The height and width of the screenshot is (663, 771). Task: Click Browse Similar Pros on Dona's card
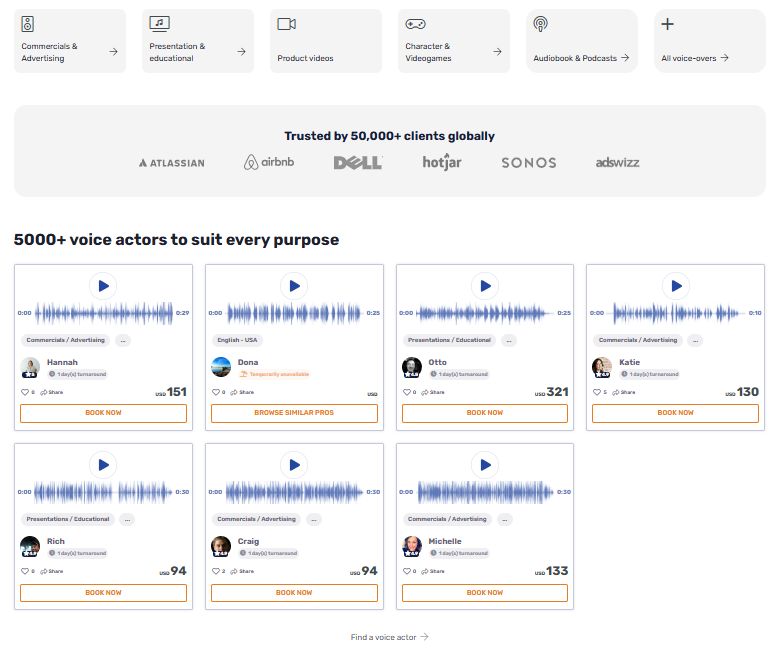point(294,413)
